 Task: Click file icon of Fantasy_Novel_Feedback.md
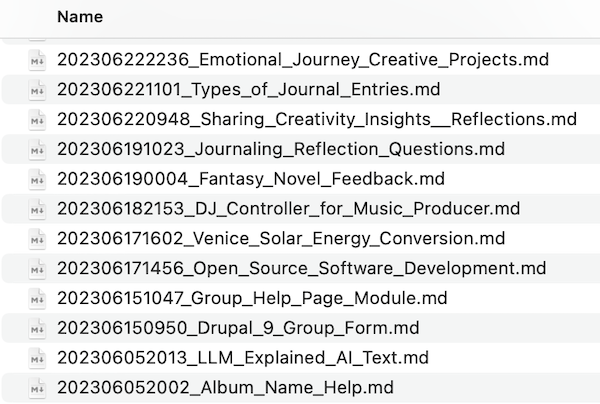pyautogui.click(x=38, y=179)
